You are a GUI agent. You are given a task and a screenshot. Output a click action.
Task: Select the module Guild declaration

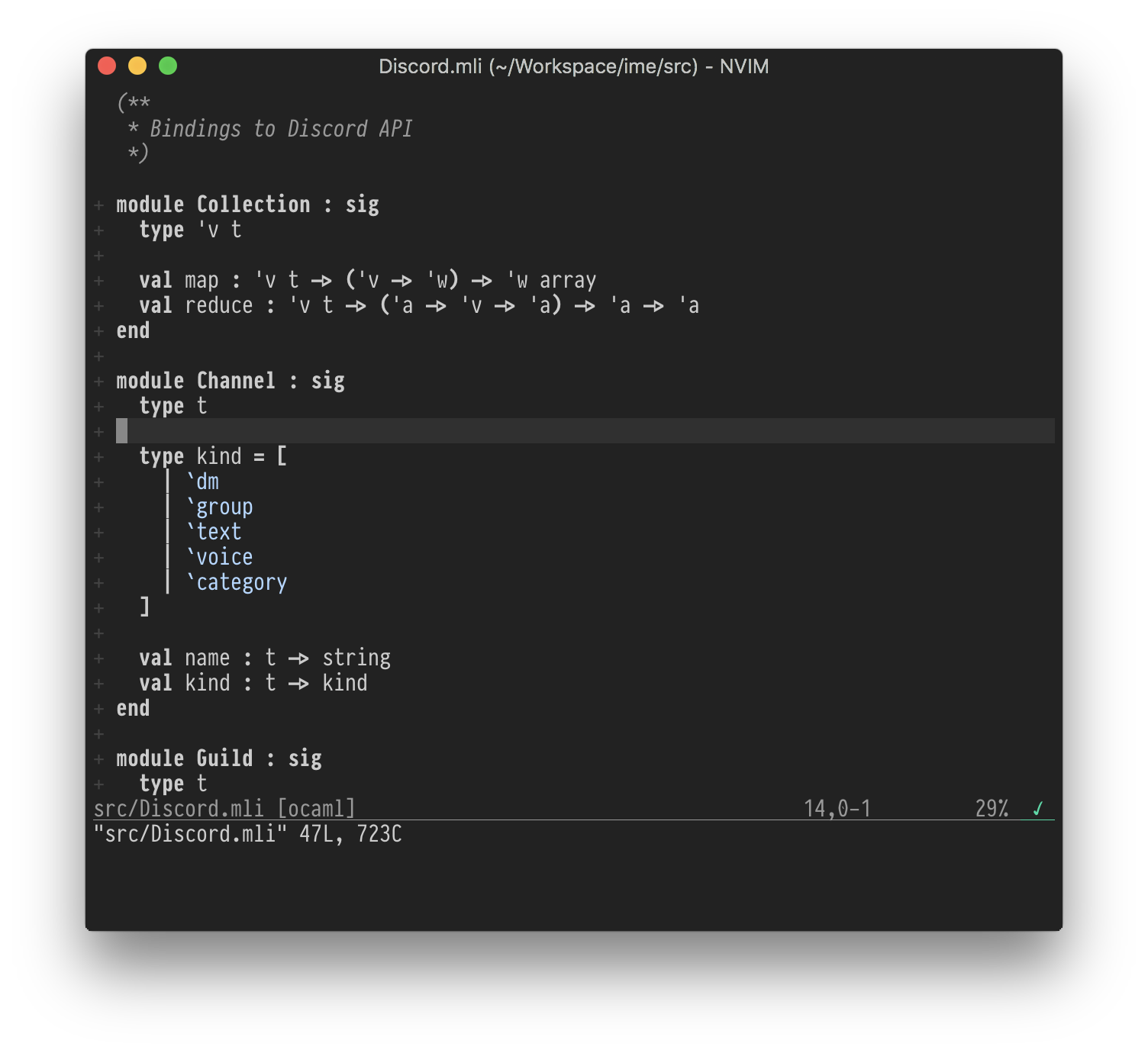click(219, 758)
